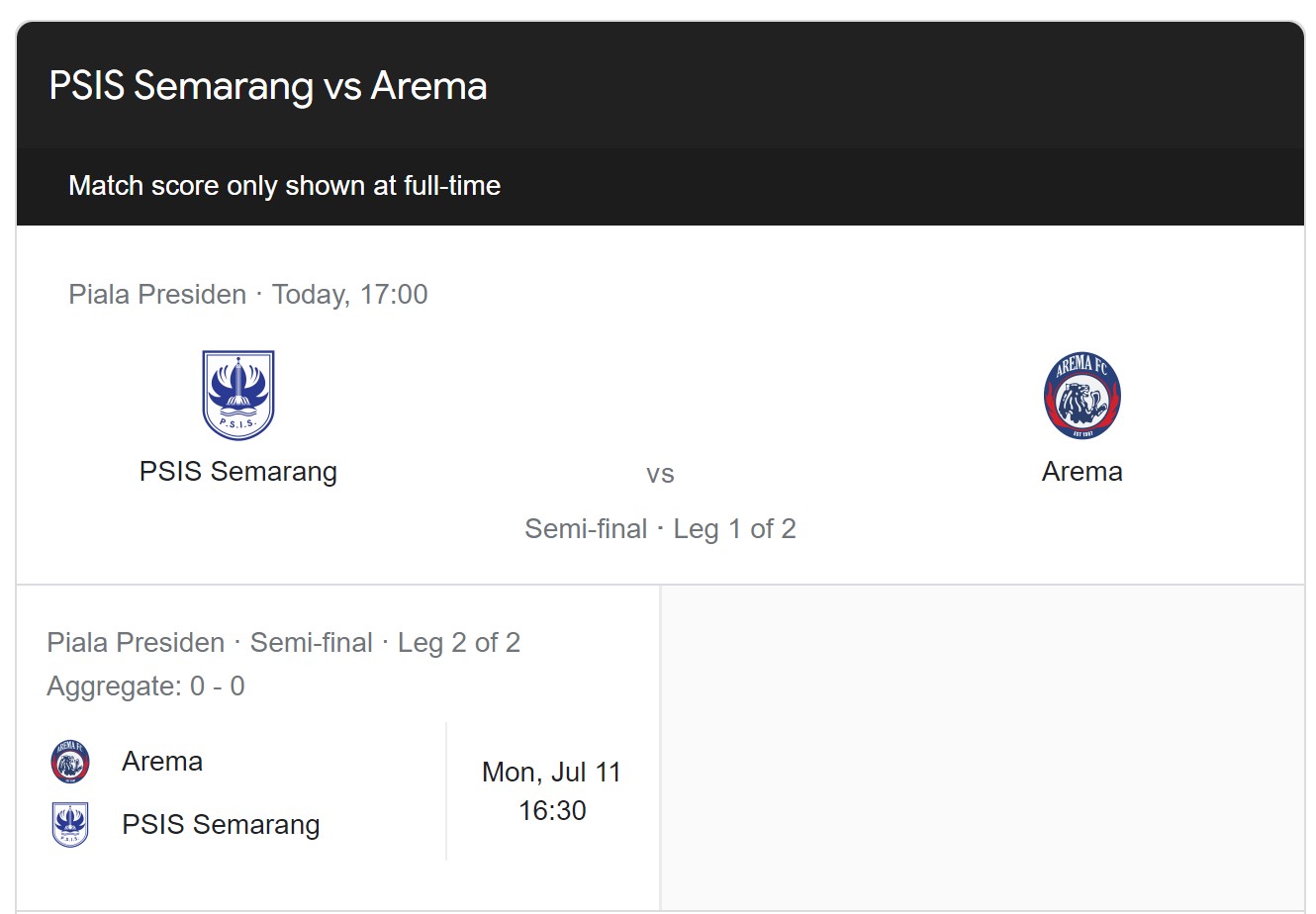Open 'Piala Presiden' label beside Today
This screenshot has width=1316, height=914.
tap(157, 295)
